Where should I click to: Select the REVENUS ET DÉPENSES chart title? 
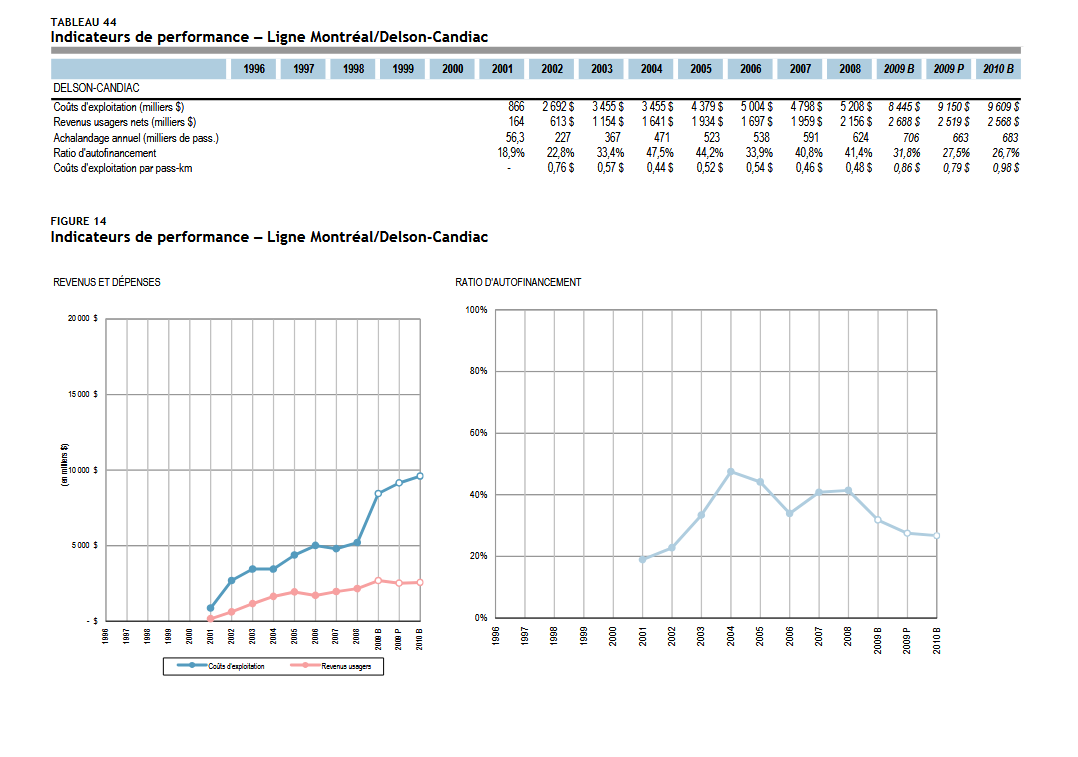[x=107, y=283]
